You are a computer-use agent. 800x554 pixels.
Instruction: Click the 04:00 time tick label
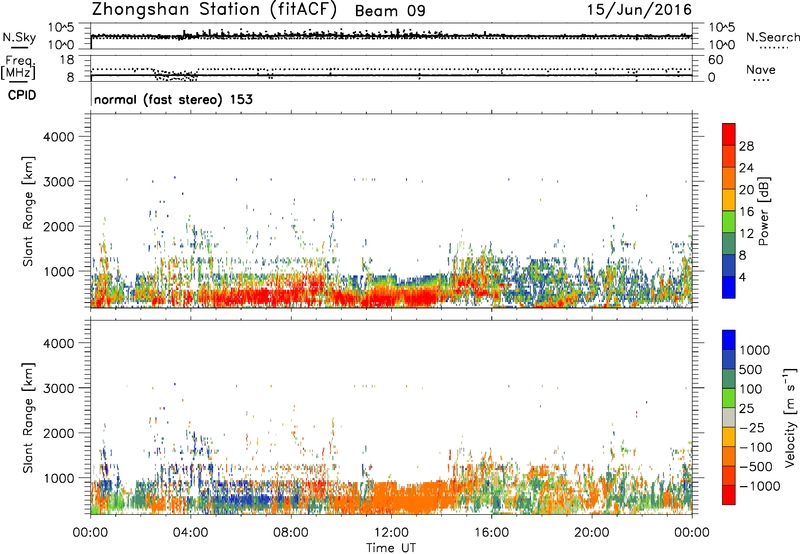(x=190, y=533)
